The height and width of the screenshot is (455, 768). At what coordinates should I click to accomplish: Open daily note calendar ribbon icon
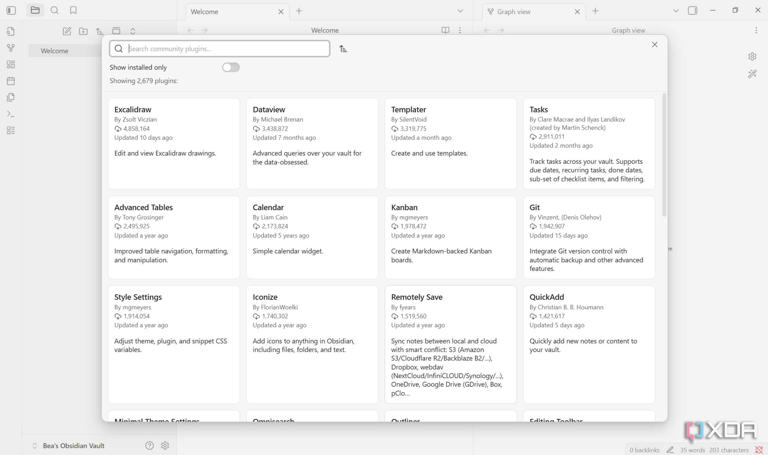tap(11, 81)
